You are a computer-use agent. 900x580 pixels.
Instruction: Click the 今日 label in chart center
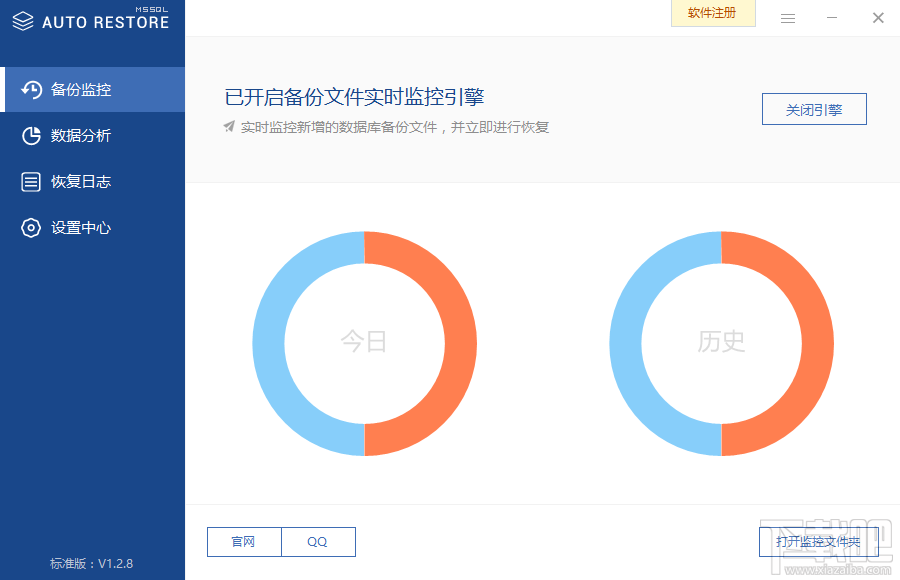click(x=364, y=342)
